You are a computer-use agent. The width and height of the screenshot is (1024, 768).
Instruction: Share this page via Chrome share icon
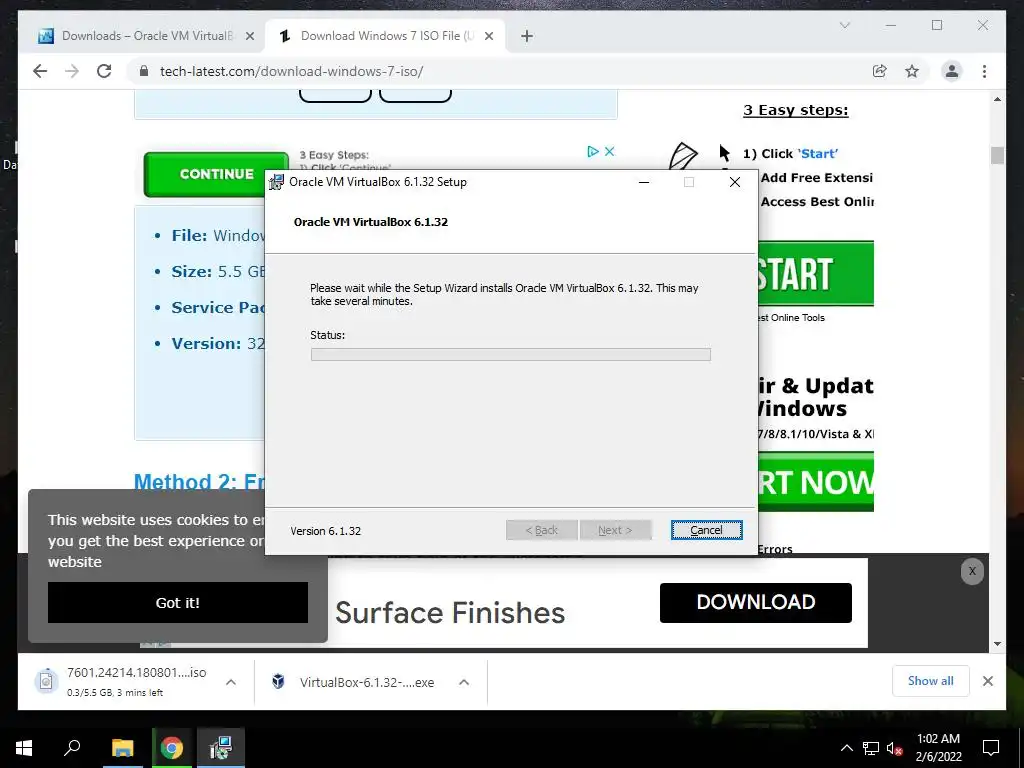[x=880, y=71]
